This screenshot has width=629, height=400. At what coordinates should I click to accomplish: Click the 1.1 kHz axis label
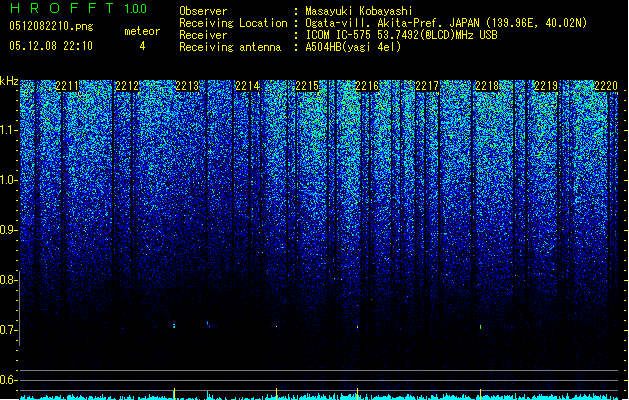pyautogui.click(x=9, y=130)
